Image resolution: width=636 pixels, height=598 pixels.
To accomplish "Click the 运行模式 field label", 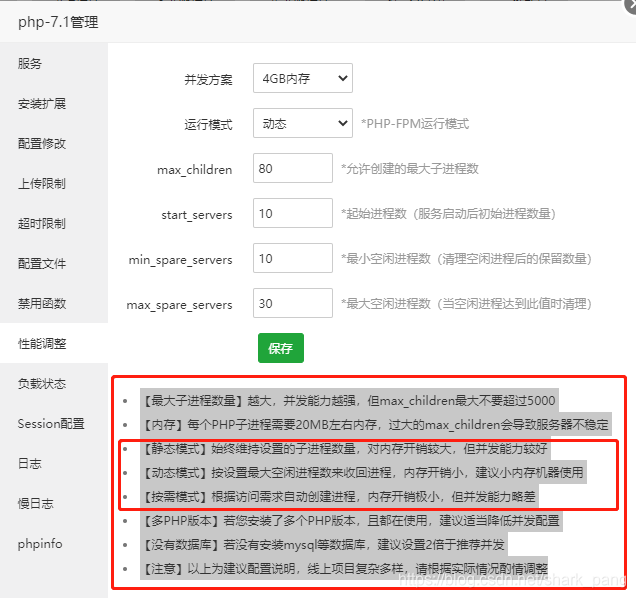I will pyautogui.click(x=208, y=124).
